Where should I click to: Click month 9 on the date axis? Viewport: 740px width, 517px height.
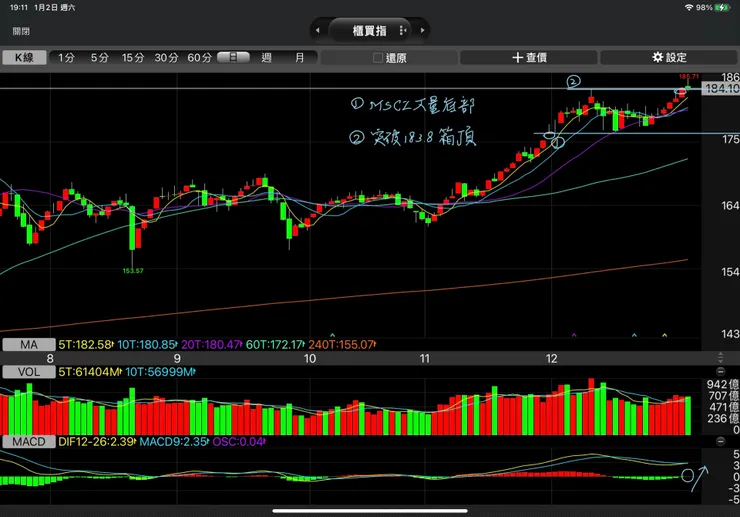(x=177, y=358)
